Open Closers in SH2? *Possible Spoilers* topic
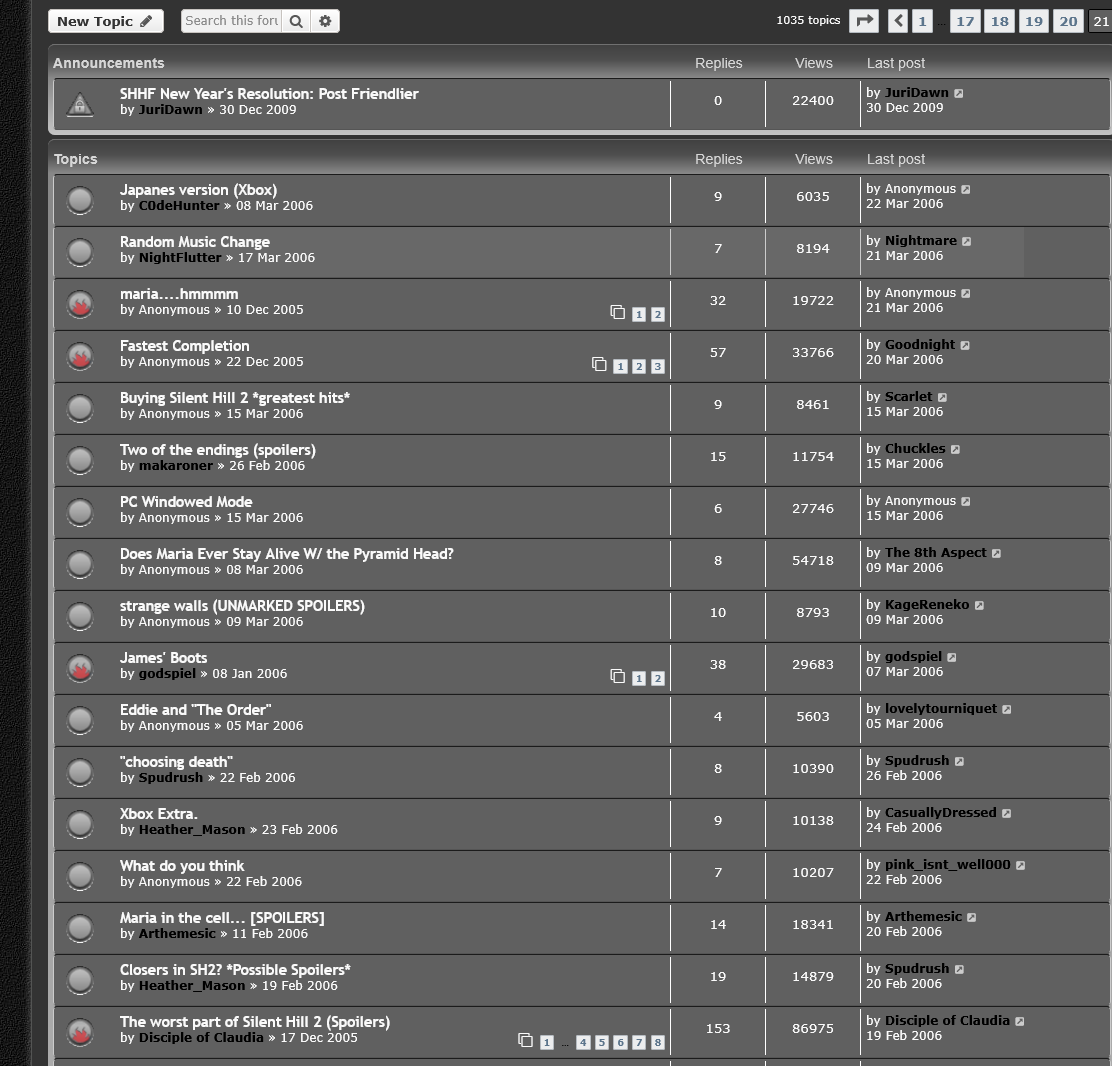 (x=235, y=970)
